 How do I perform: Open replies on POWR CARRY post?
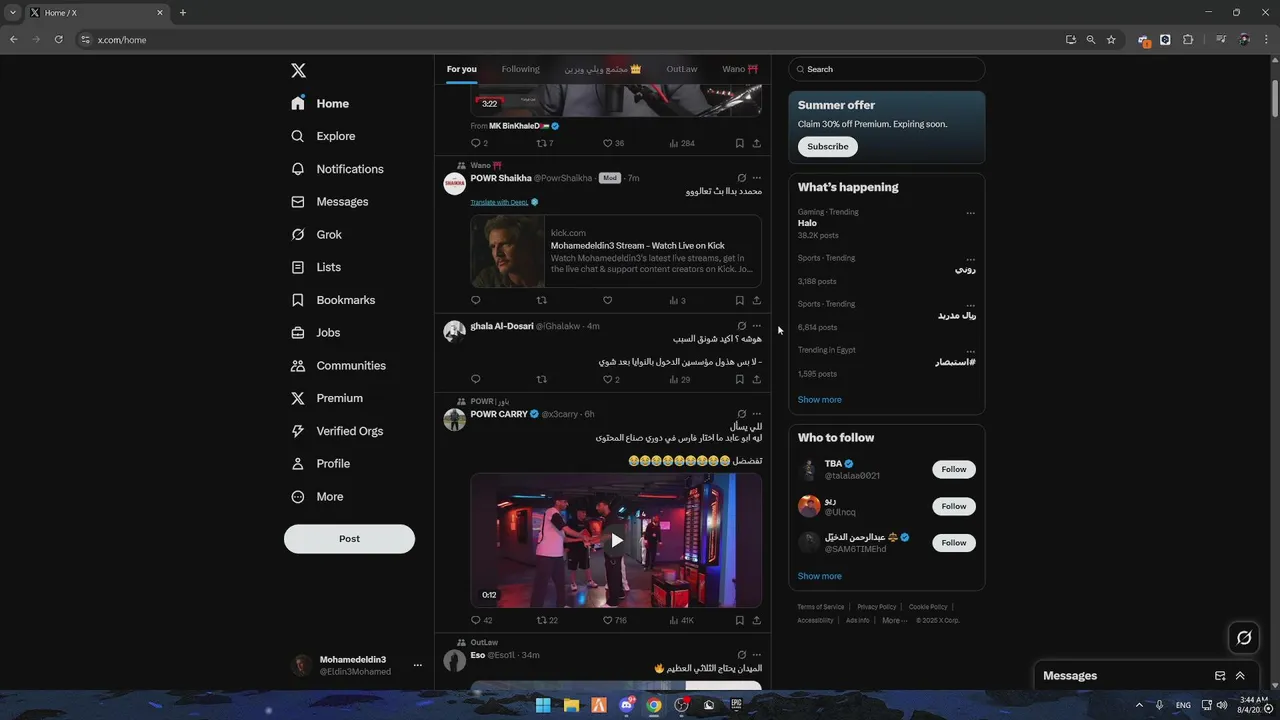(476, 620)
